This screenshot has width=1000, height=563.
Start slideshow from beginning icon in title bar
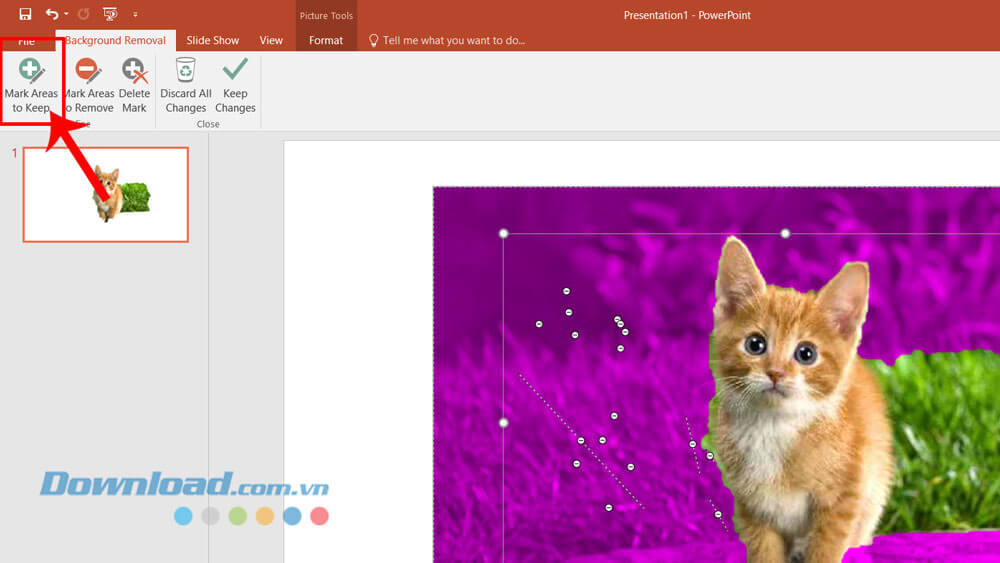110,15
